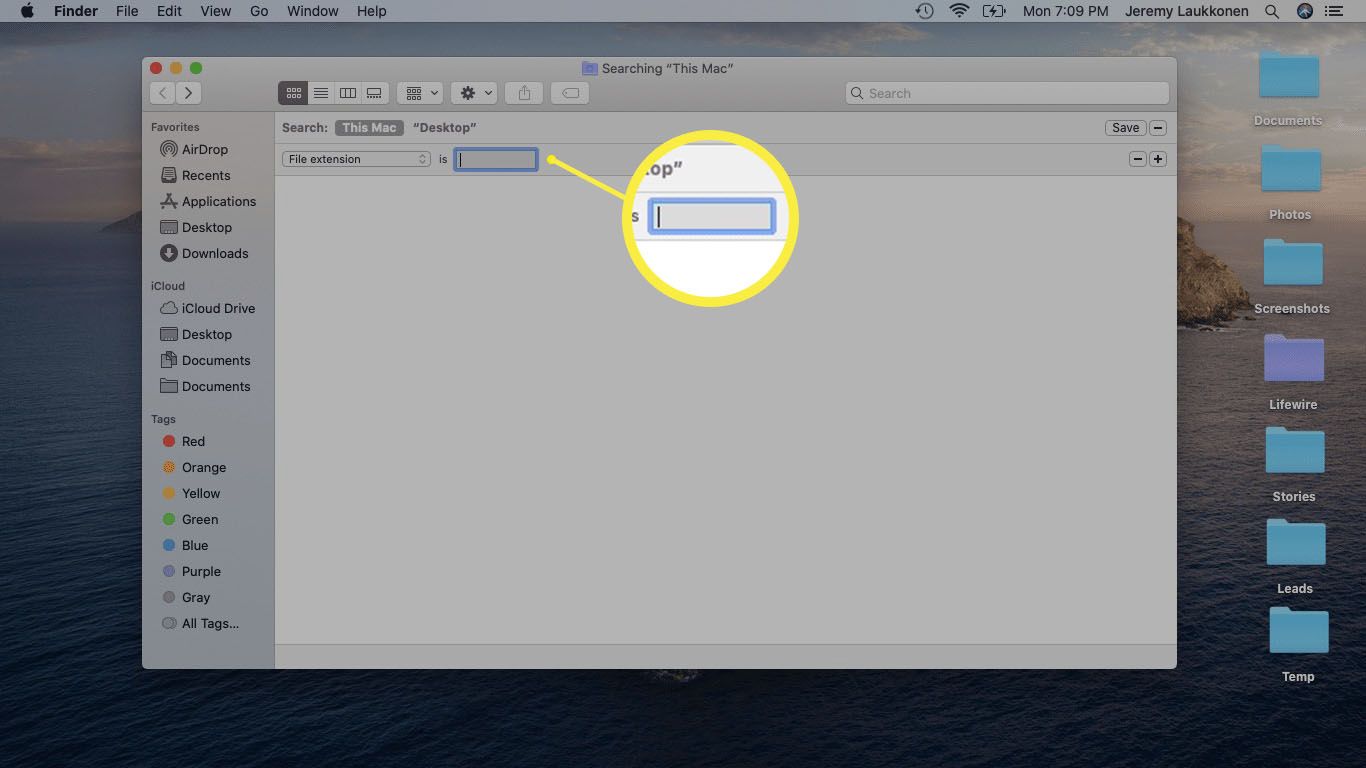Viewport: 1366px width, 768px height.
Task: Open the group-by arrangement dropdown
Action: click(419, 93)
